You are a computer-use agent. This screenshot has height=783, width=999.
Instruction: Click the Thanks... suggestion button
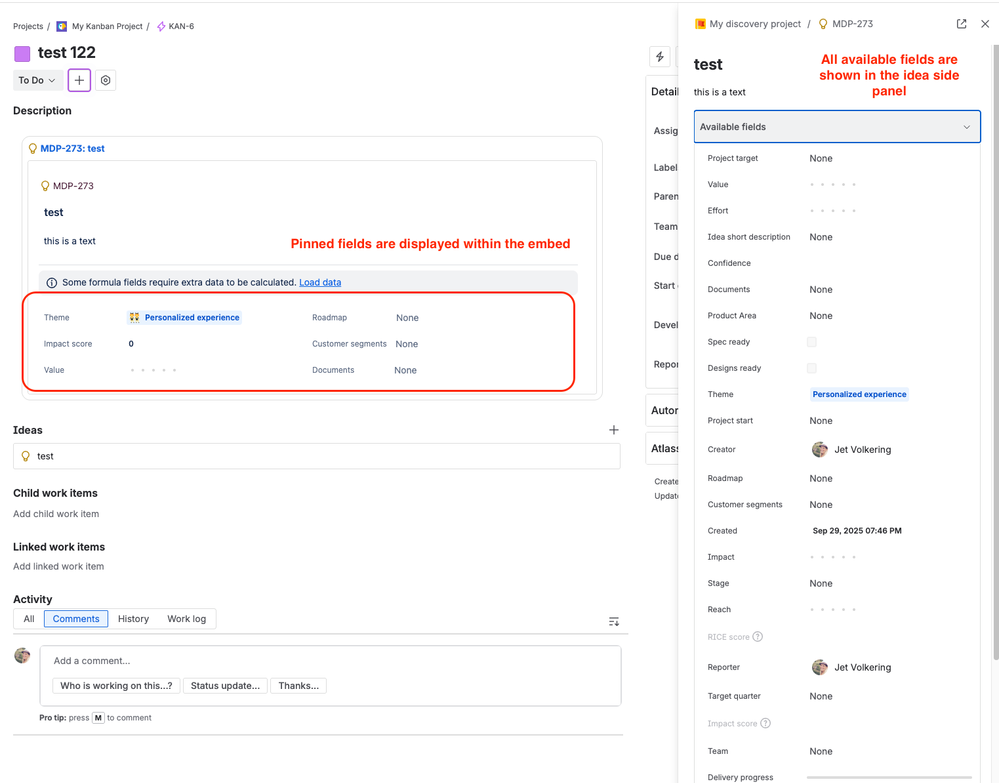(x=298, y=686)
